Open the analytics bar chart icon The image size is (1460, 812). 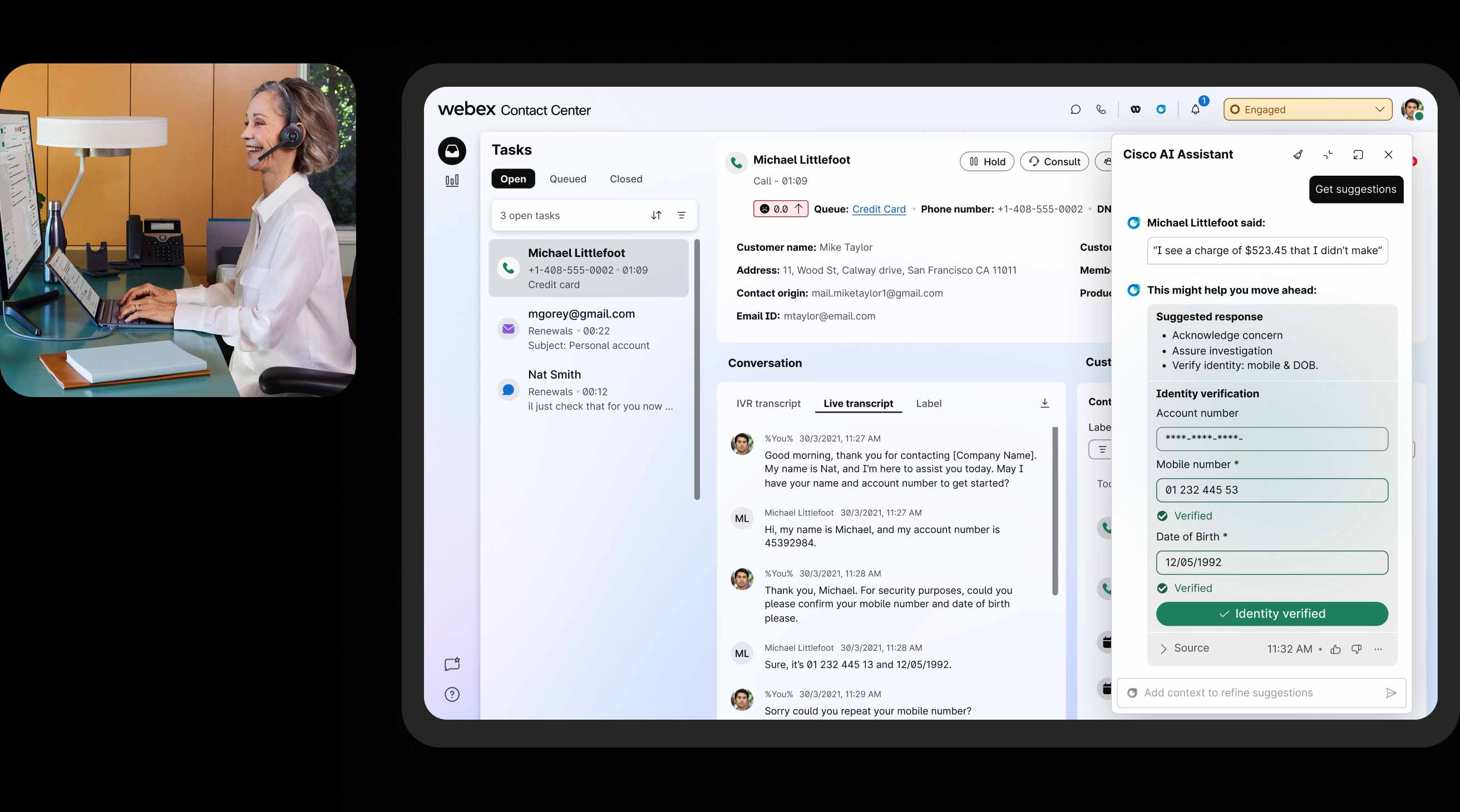click(x=452, y=181)
